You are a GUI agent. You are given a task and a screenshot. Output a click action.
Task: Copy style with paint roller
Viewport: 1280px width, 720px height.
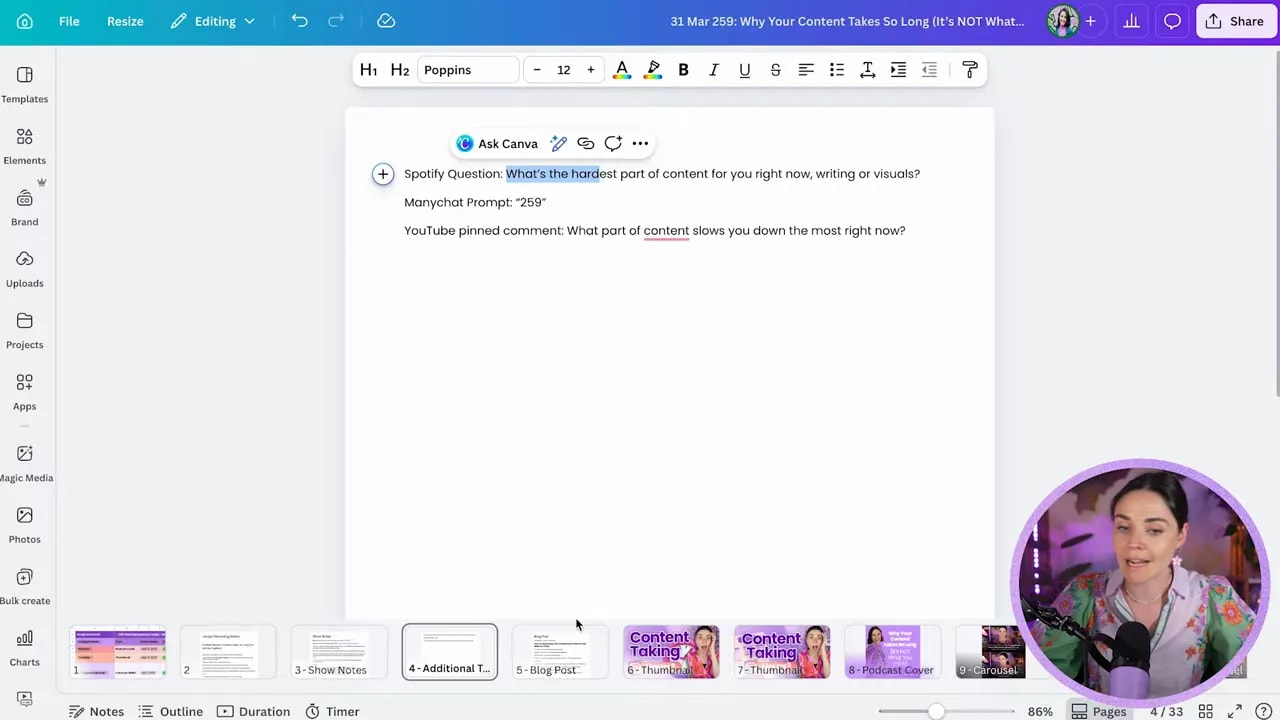970,70
